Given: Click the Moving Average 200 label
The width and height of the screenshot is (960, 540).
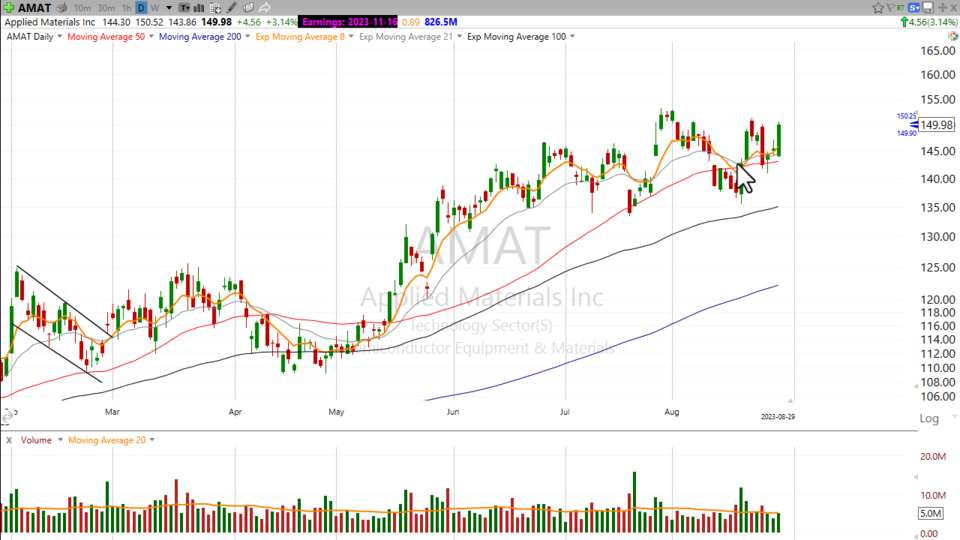Looking at the screenshot, I should (x=200, y=37).
